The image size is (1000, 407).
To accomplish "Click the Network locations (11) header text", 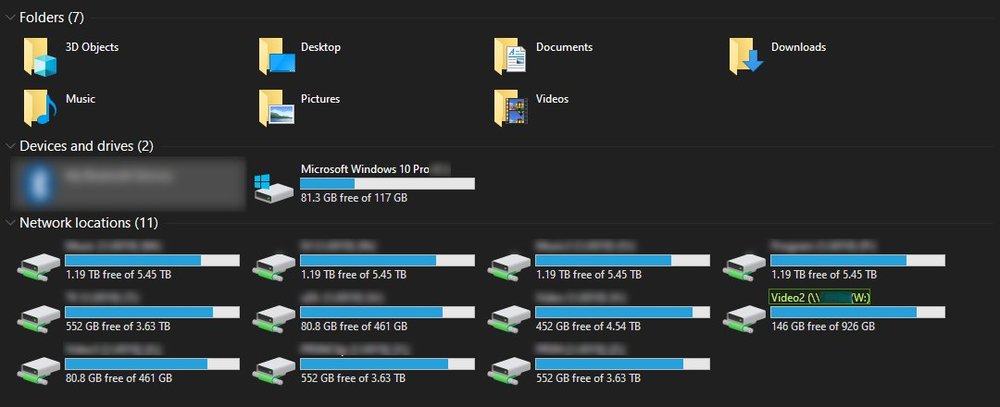I will point(88,222).
